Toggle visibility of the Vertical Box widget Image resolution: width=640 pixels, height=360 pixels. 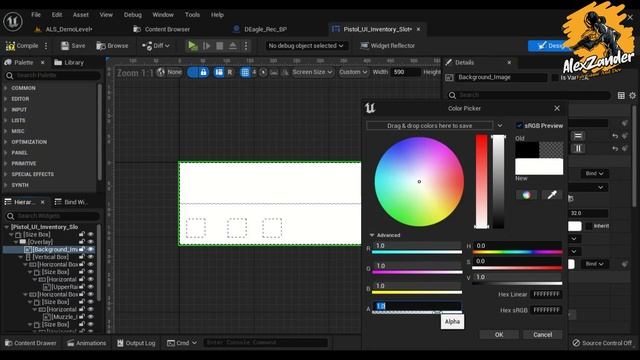[91, 257]
